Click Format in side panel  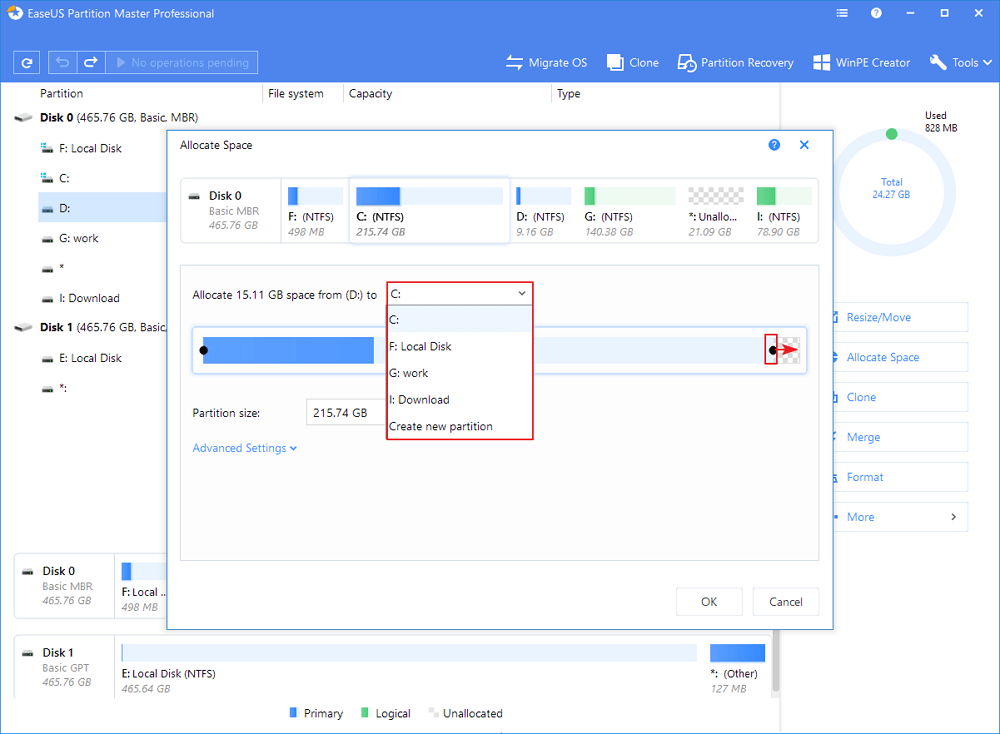pyautogui.click(x=901, y=477)
